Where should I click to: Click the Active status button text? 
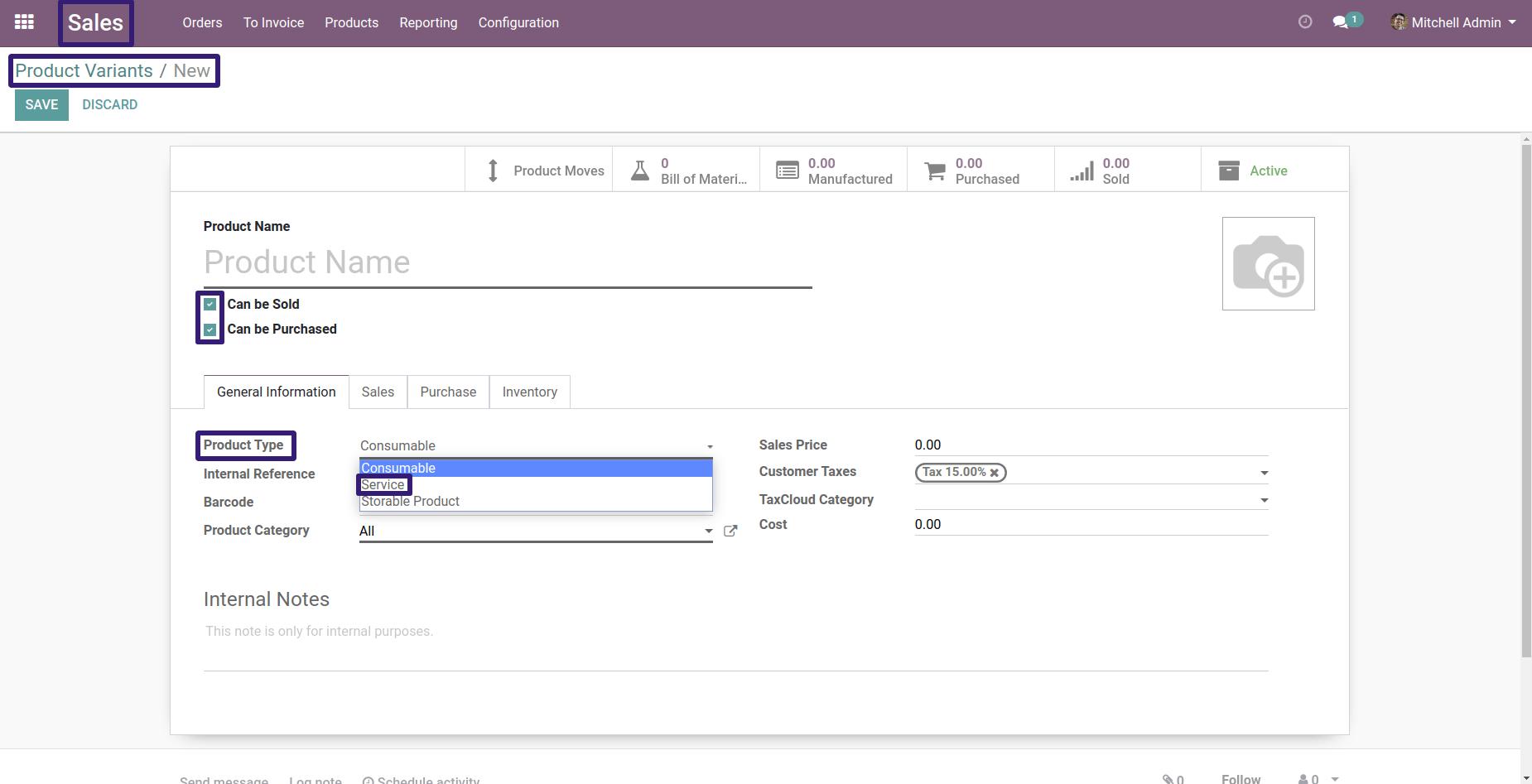(x=1269, y=171)
